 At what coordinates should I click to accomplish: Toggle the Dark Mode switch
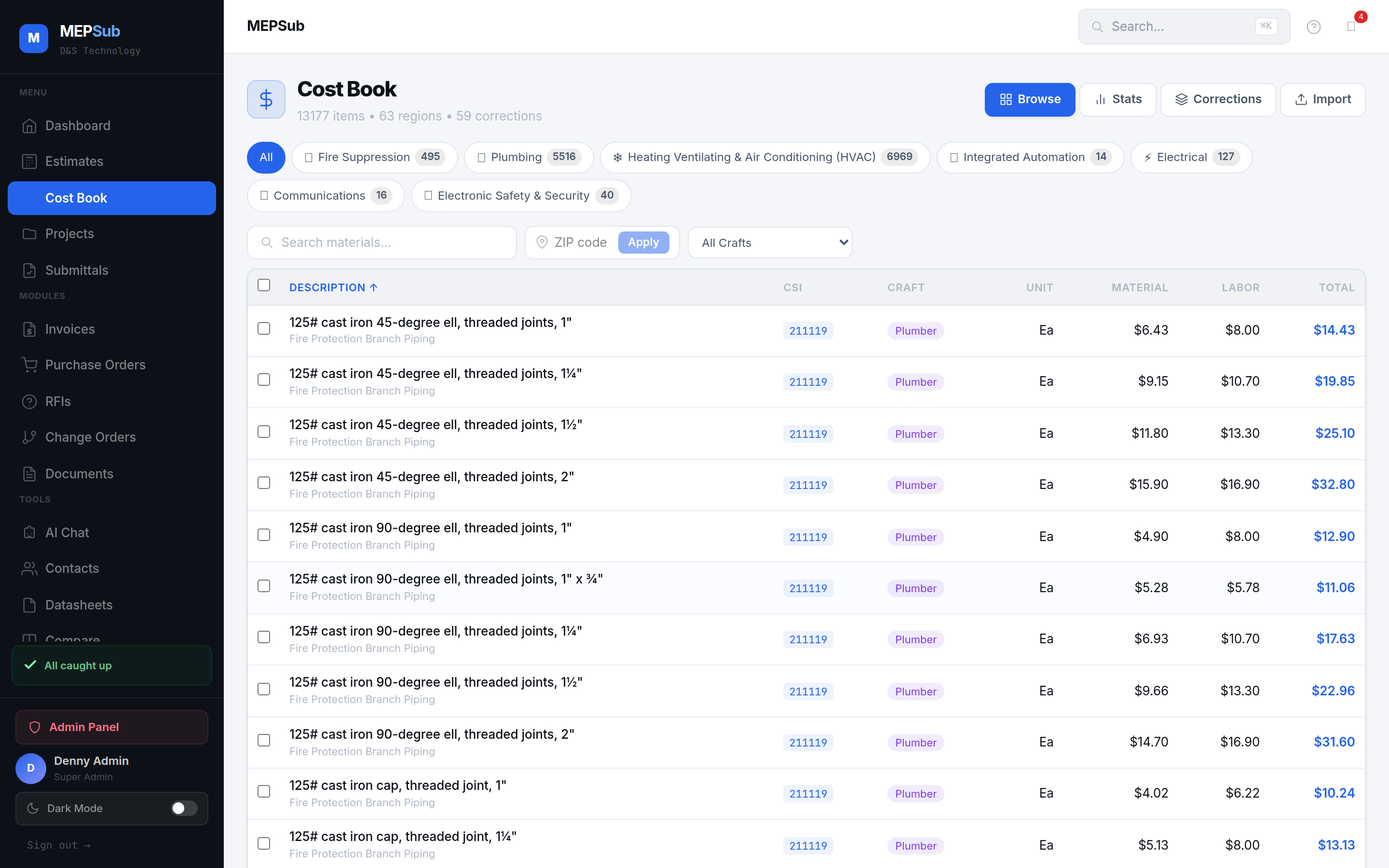click(x=184, y=808)
